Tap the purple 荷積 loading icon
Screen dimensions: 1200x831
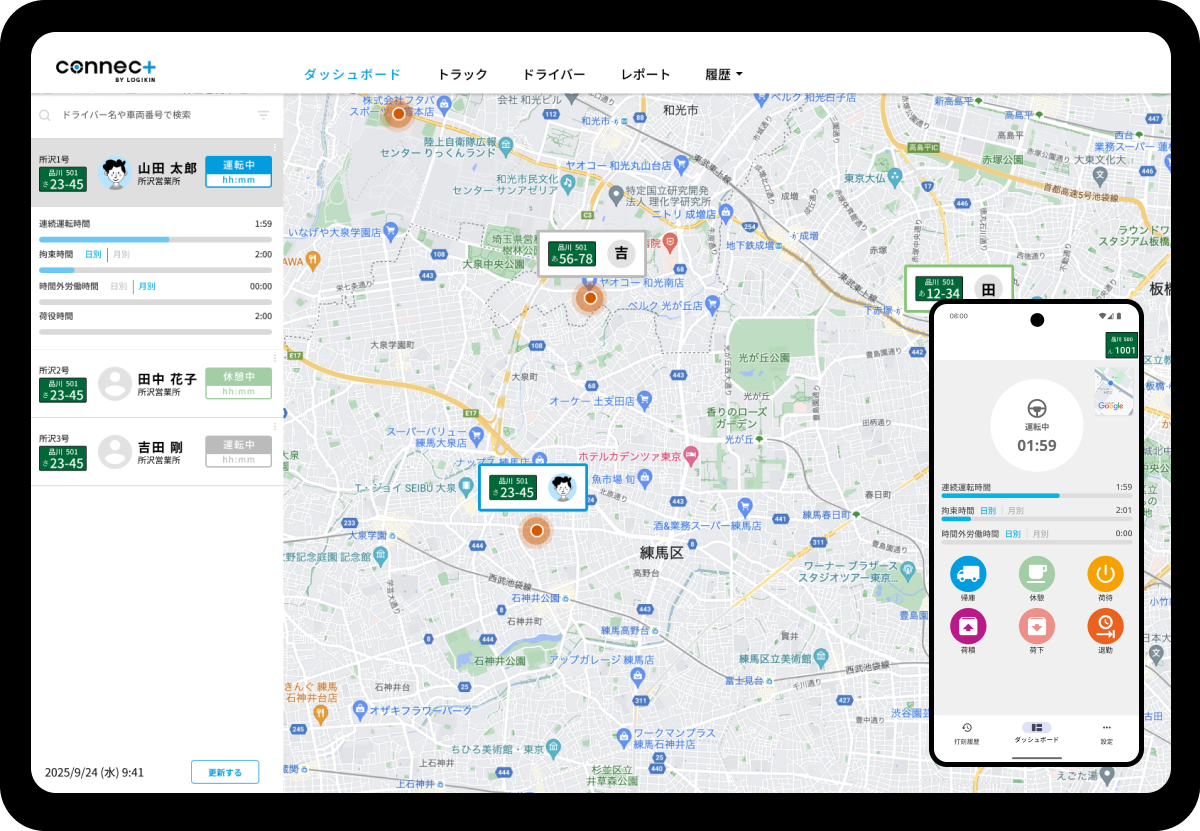coord(967,626)
